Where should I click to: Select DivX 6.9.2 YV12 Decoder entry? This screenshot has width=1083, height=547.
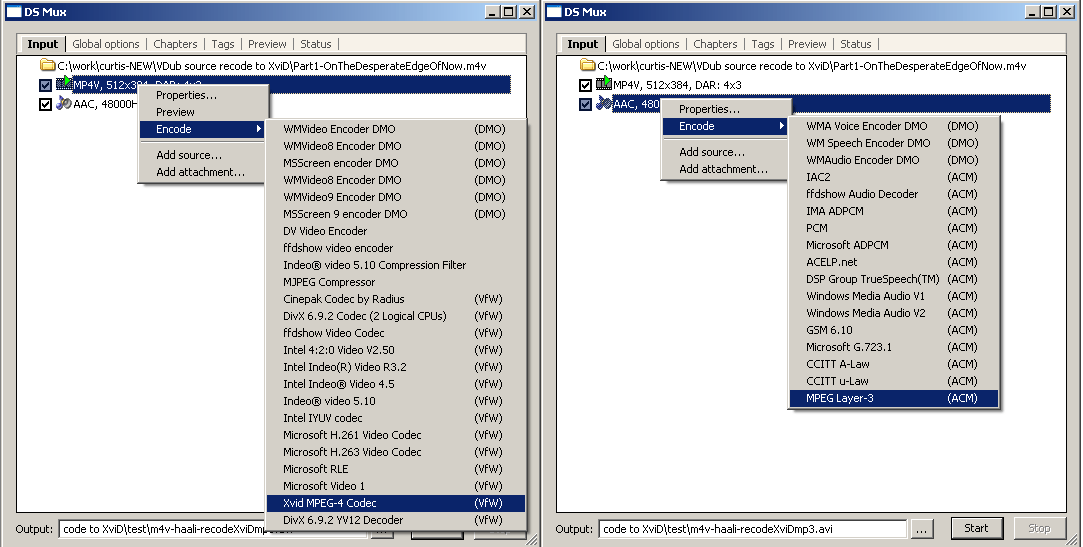396,520
